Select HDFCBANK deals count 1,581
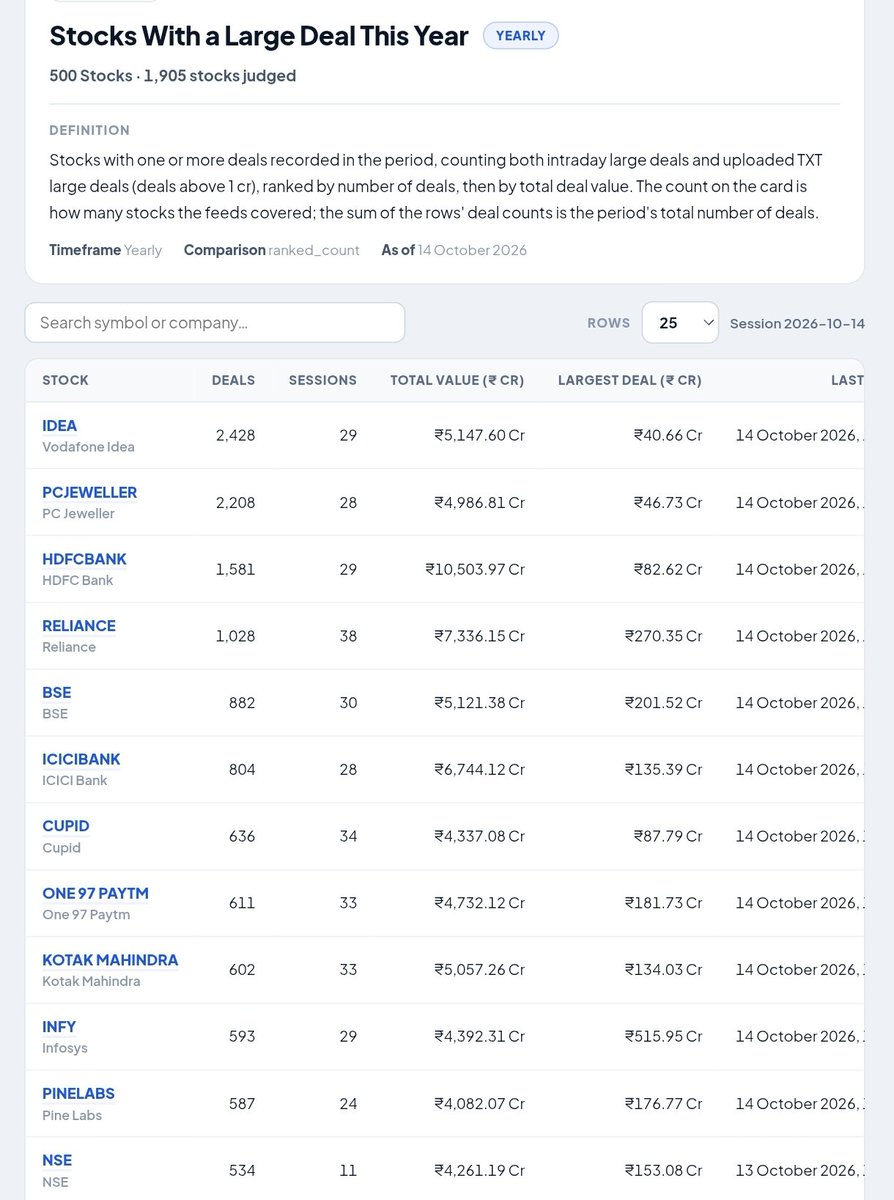 tap(236, 570)
